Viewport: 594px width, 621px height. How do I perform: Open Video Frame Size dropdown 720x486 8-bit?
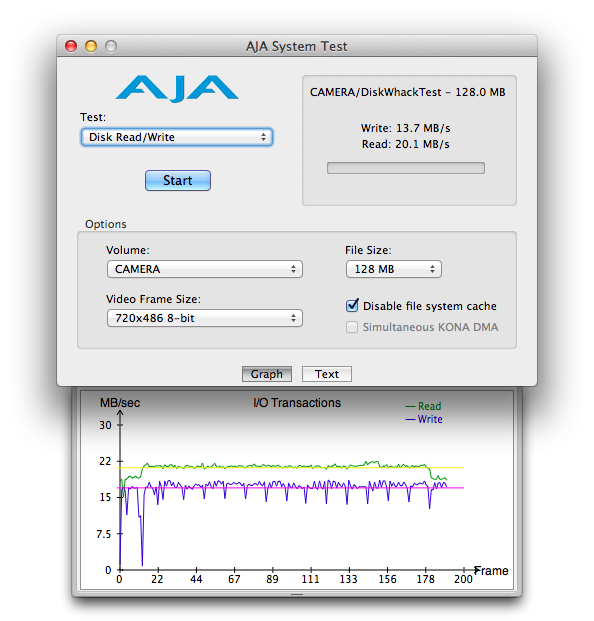tap(205, 318)
